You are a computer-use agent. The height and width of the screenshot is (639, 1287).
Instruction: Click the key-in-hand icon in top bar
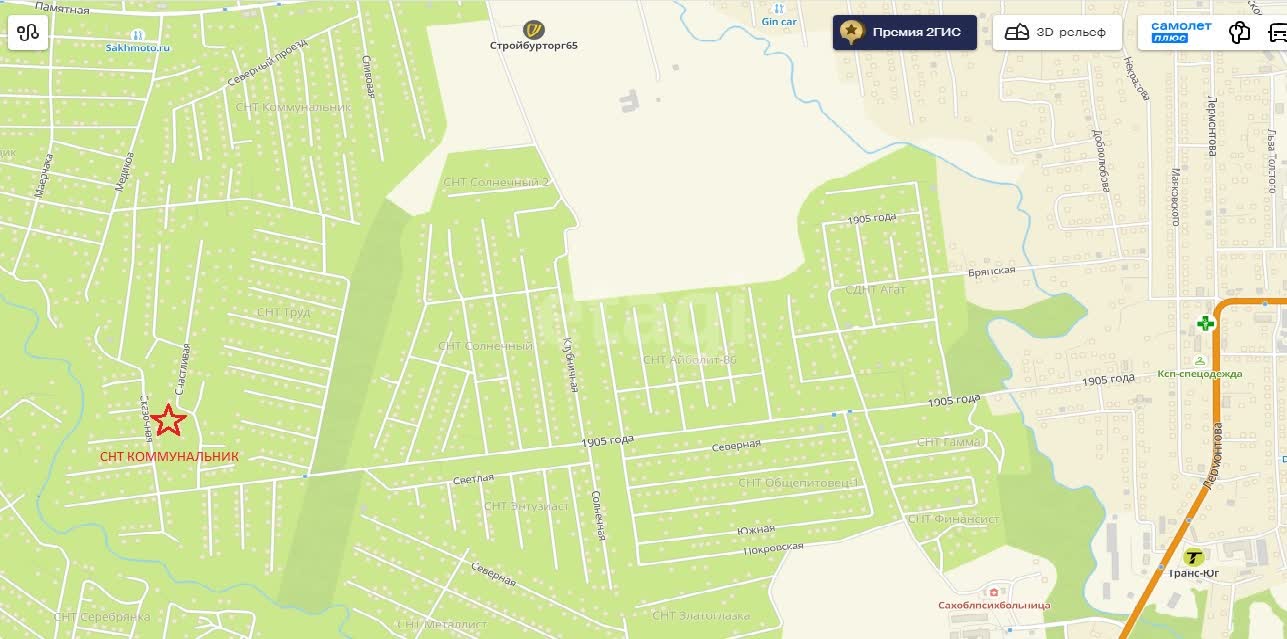point(1240,32)
